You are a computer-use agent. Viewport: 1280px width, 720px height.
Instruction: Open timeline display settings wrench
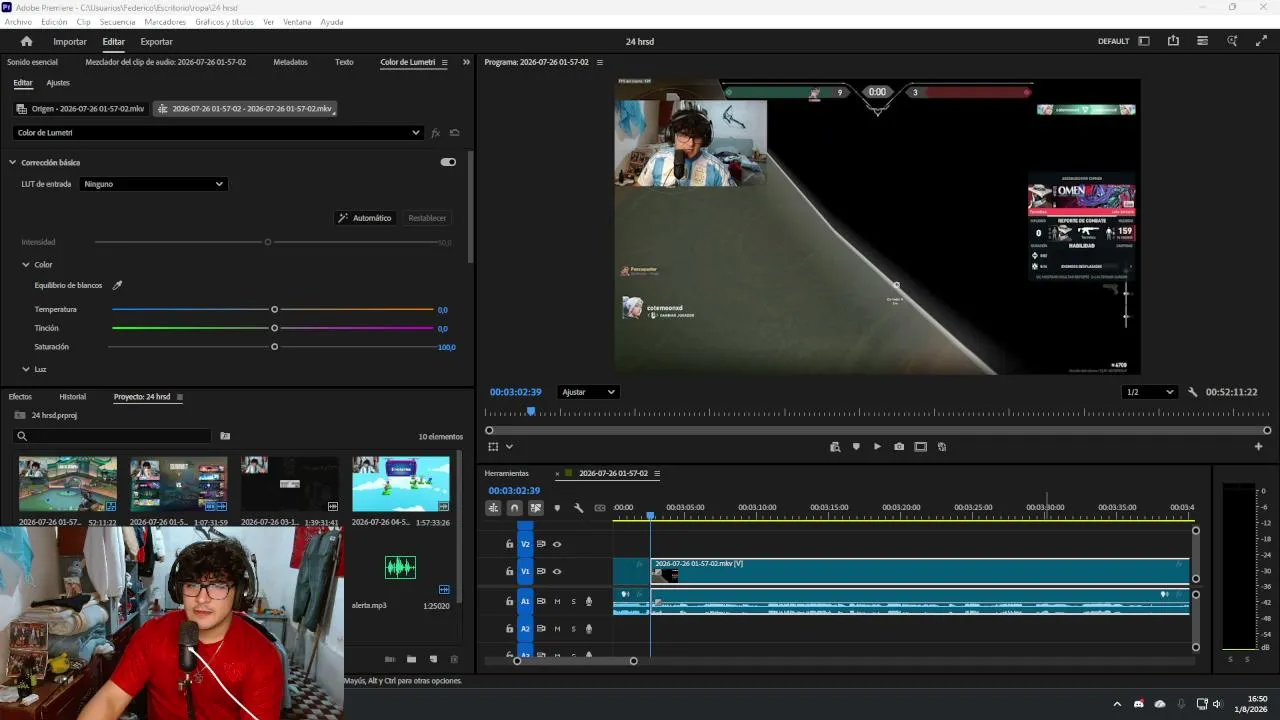578,508
